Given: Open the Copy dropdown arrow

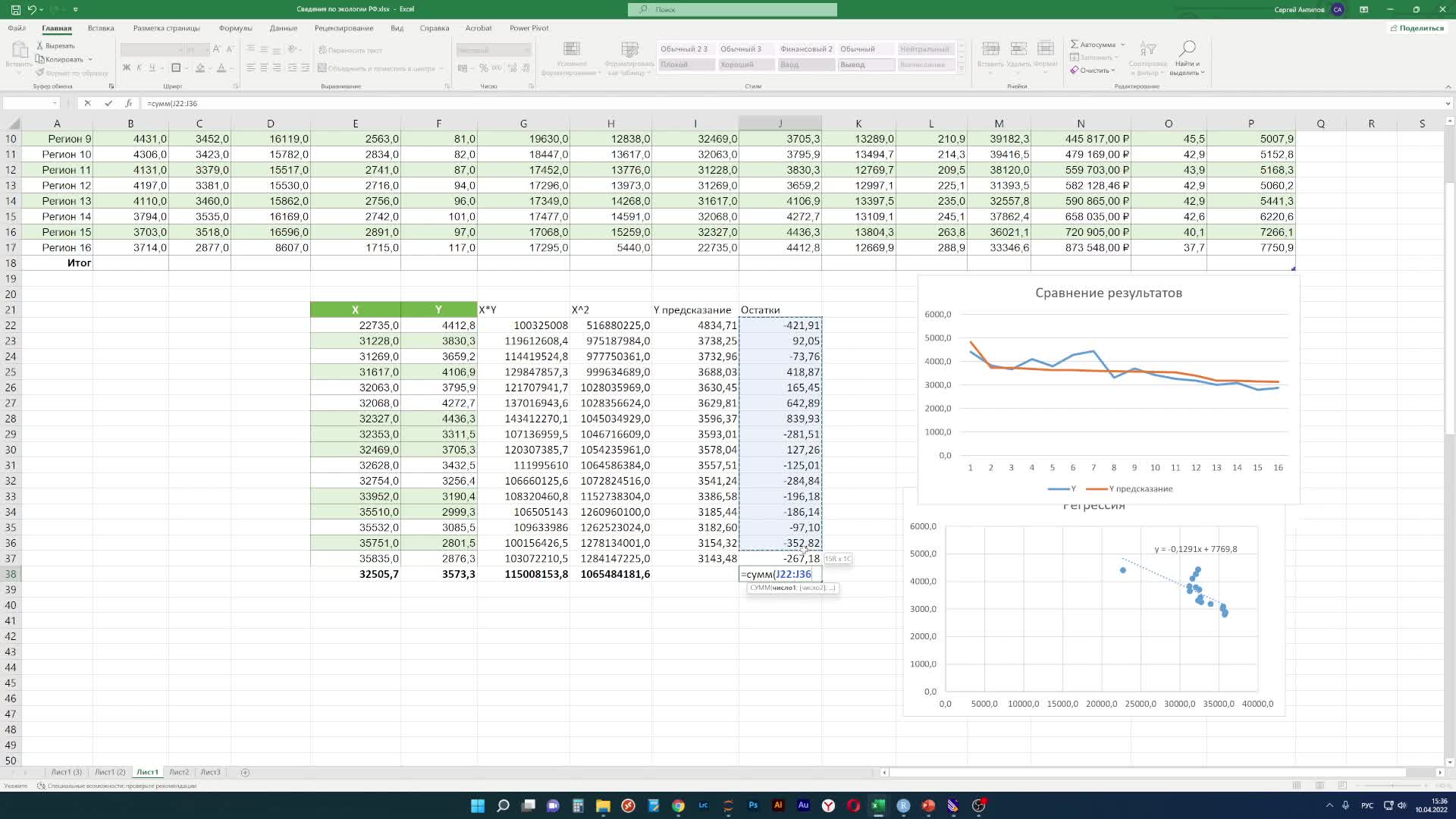Looking at the screenshot, I should [90, 59].
